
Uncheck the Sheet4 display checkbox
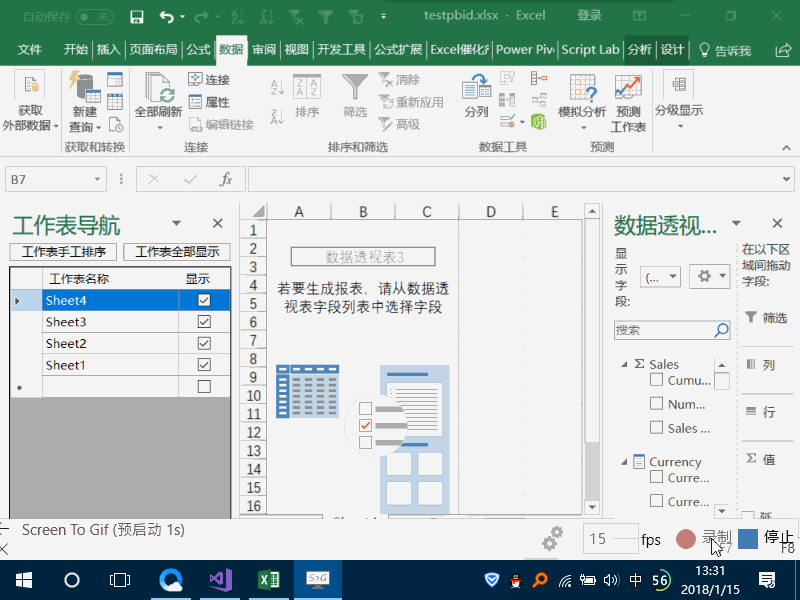204,300
